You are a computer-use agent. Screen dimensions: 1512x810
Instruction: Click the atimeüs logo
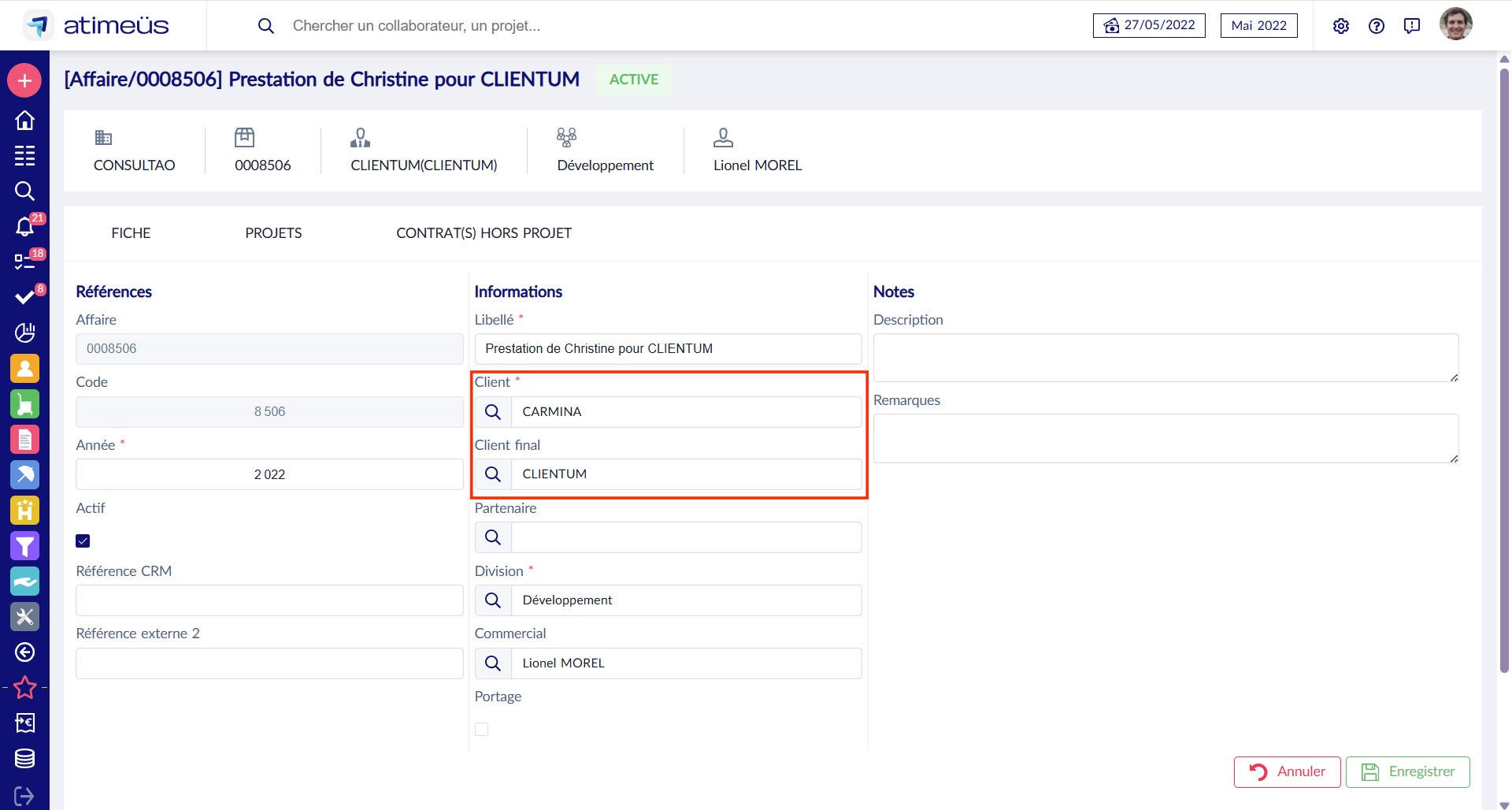(96, 25)
